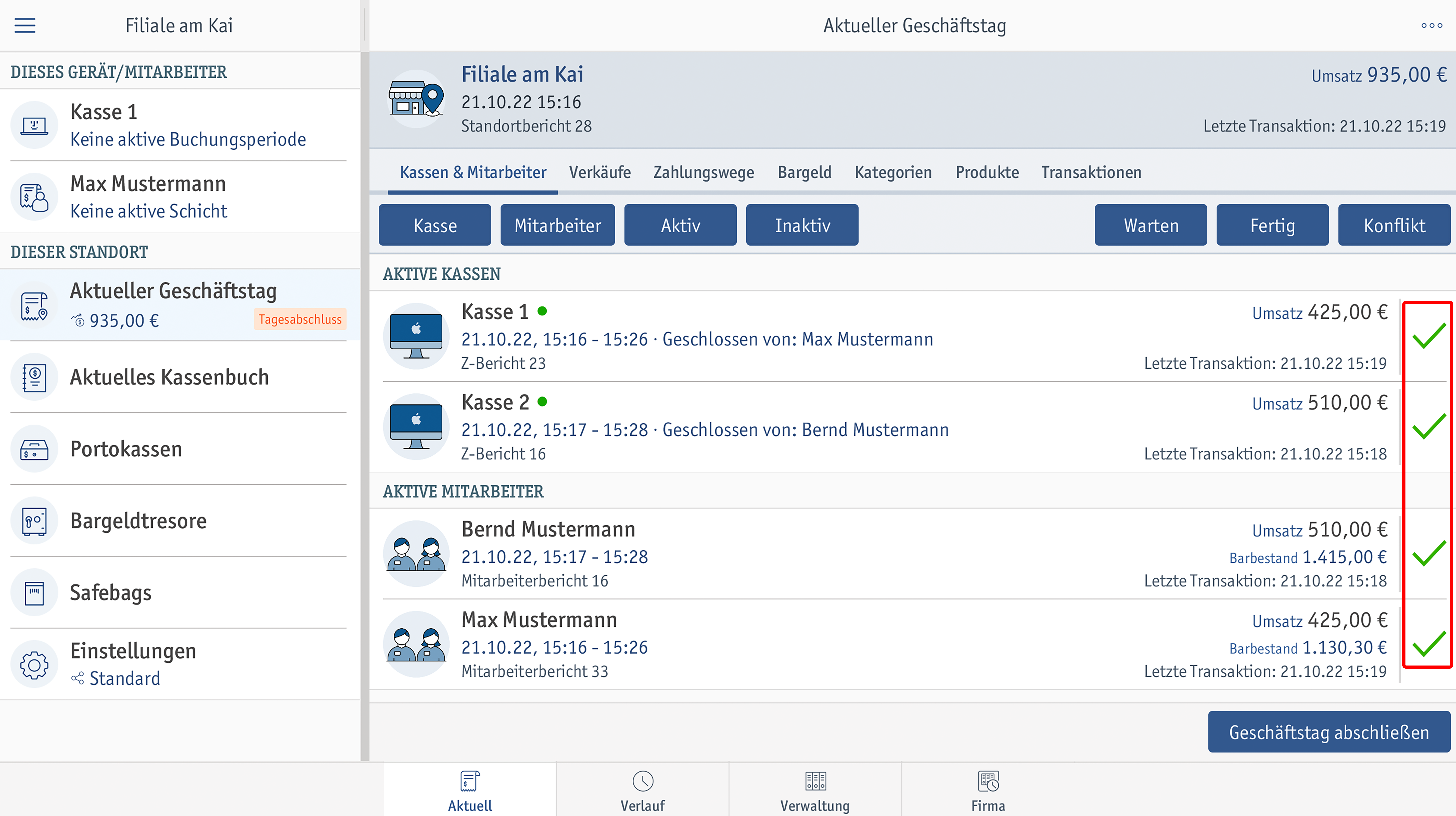Open Einstellungen Standard in sidebar
Image resolution: width=1456 pixels, height=816 pixels.
pyautogui.click(x=180, y=664)
